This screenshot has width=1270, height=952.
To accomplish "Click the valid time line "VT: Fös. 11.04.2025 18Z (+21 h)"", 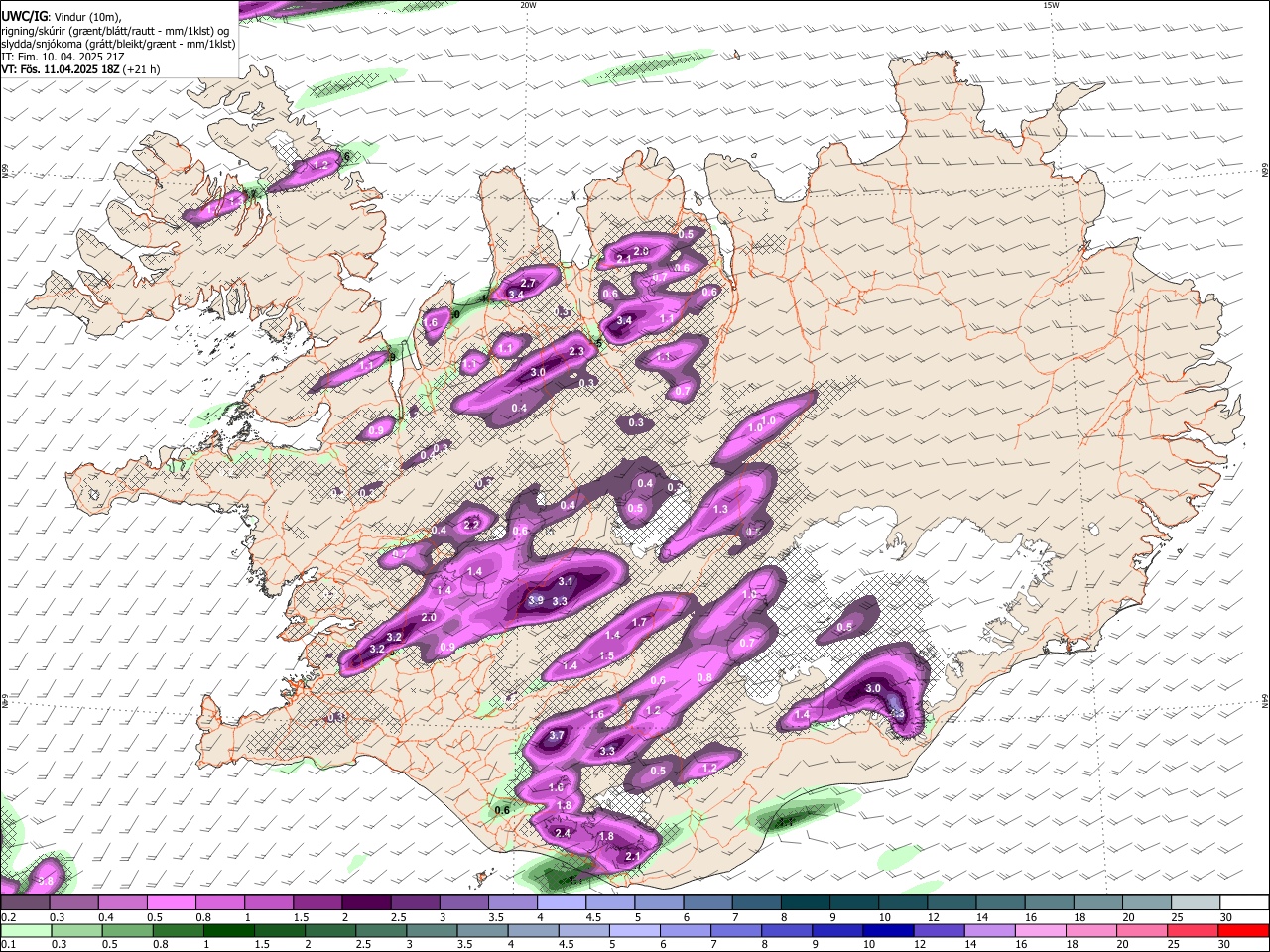I will (81, 69).
